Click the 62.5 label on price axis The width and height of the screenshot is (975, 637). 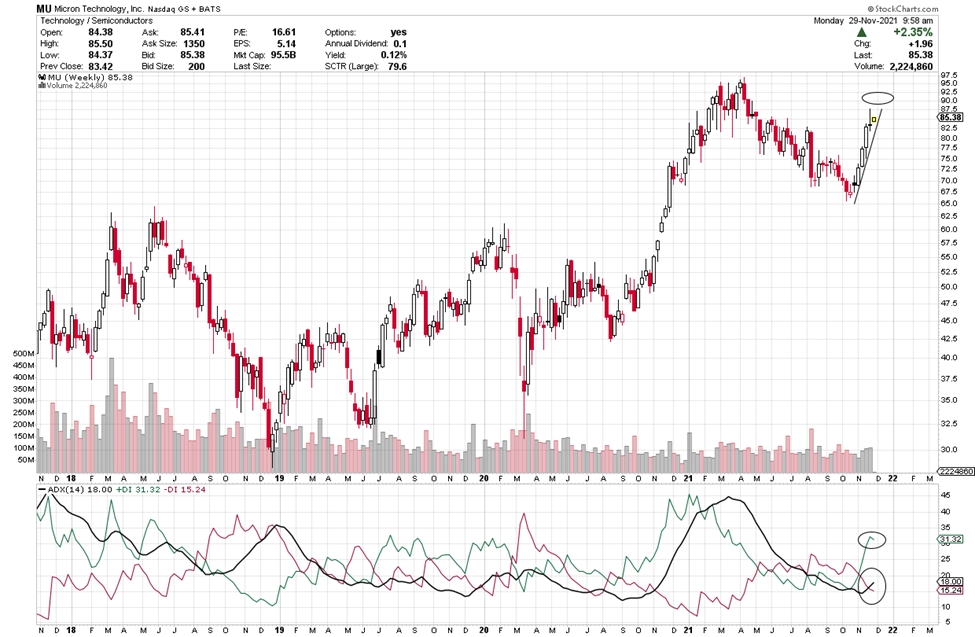coord(948,216)
